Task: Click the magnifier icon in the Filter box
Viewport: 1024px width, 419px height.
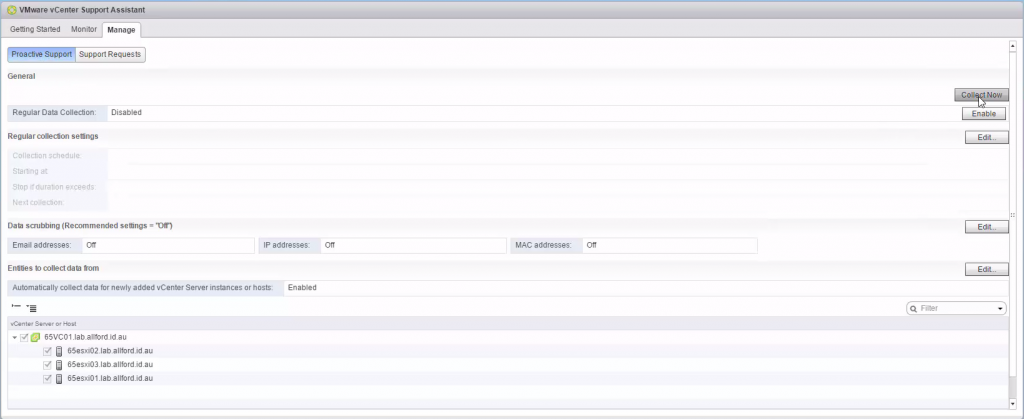Action: click(914, 309)
